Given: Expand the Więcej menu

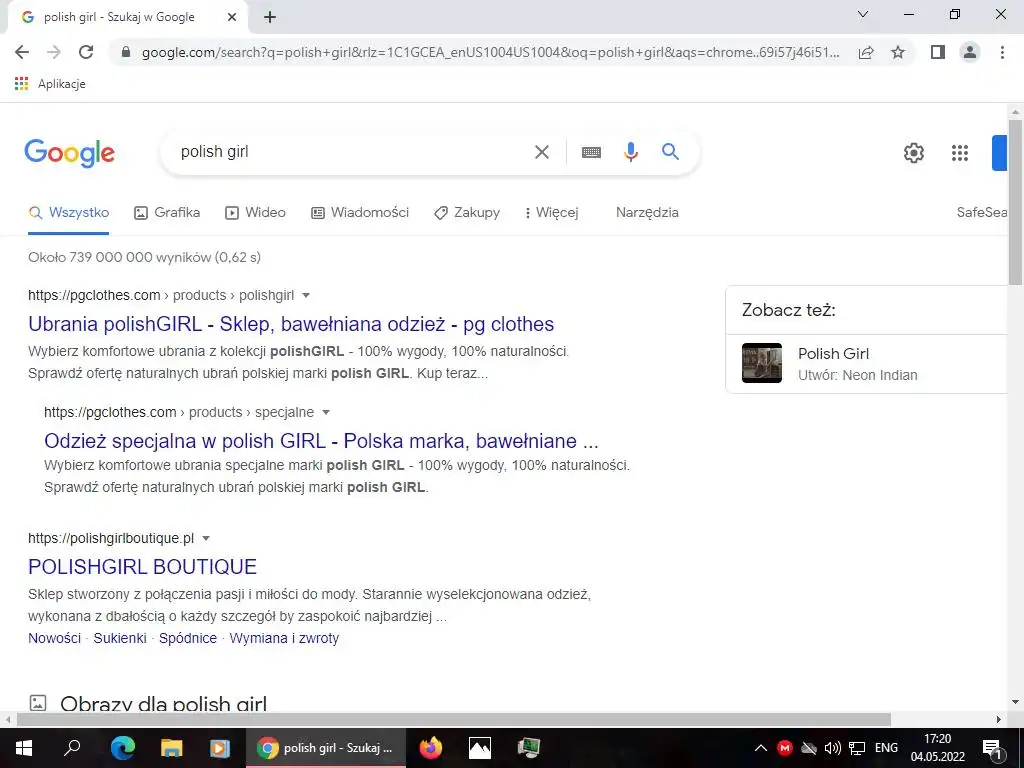Looking at the screenshot, I should click(x=551, y=213).
